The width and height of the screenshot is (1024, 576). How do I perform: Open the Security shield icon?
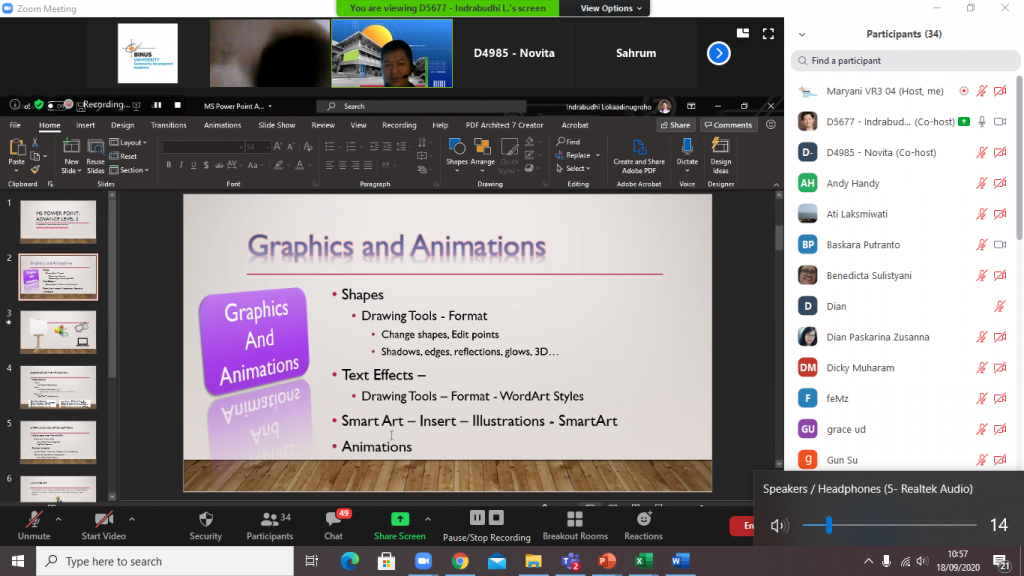click(206, 520)
